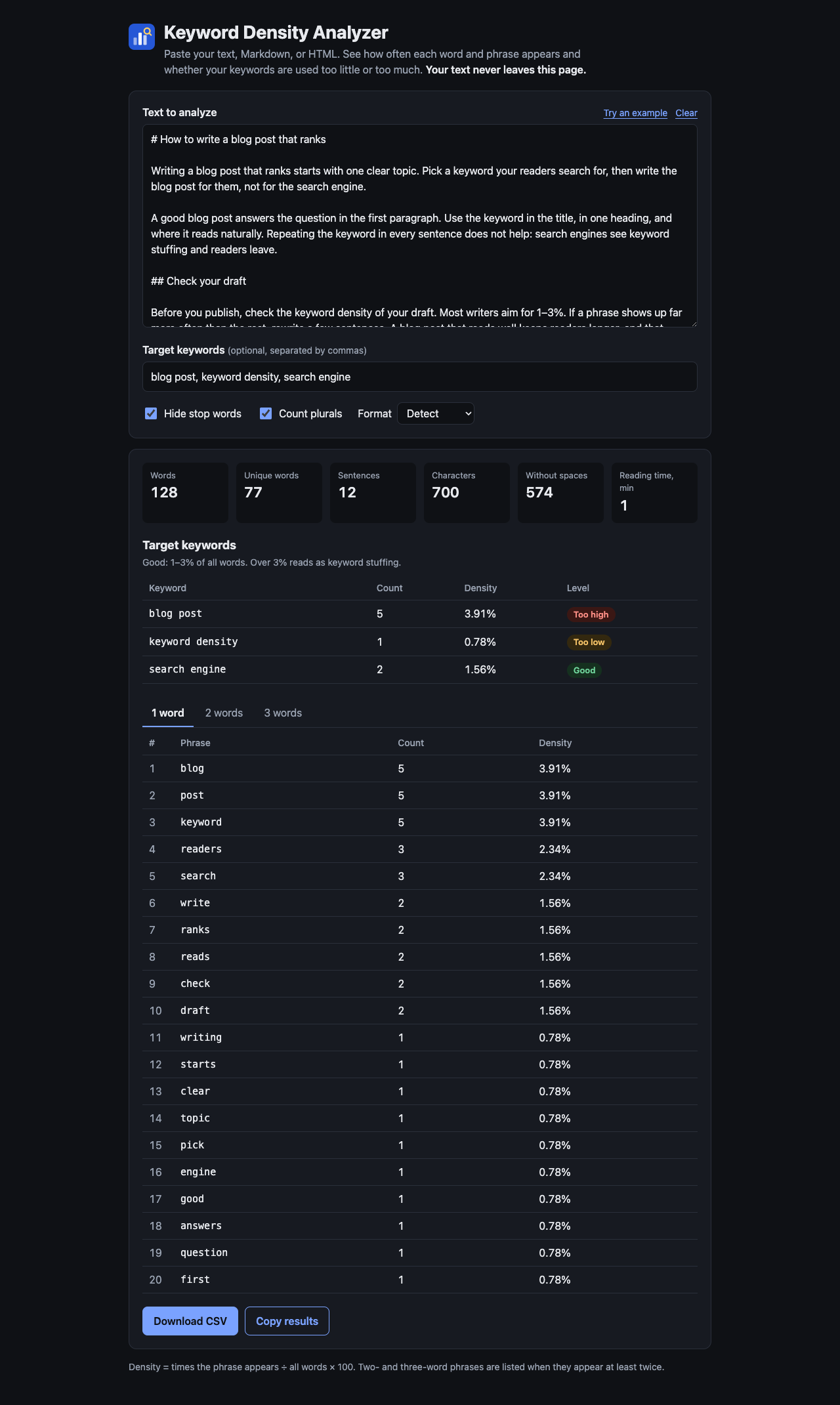This screenshot has height=1405, width=840.
Task: Click the 'readers' phrase row
Action: pos(420,849)
